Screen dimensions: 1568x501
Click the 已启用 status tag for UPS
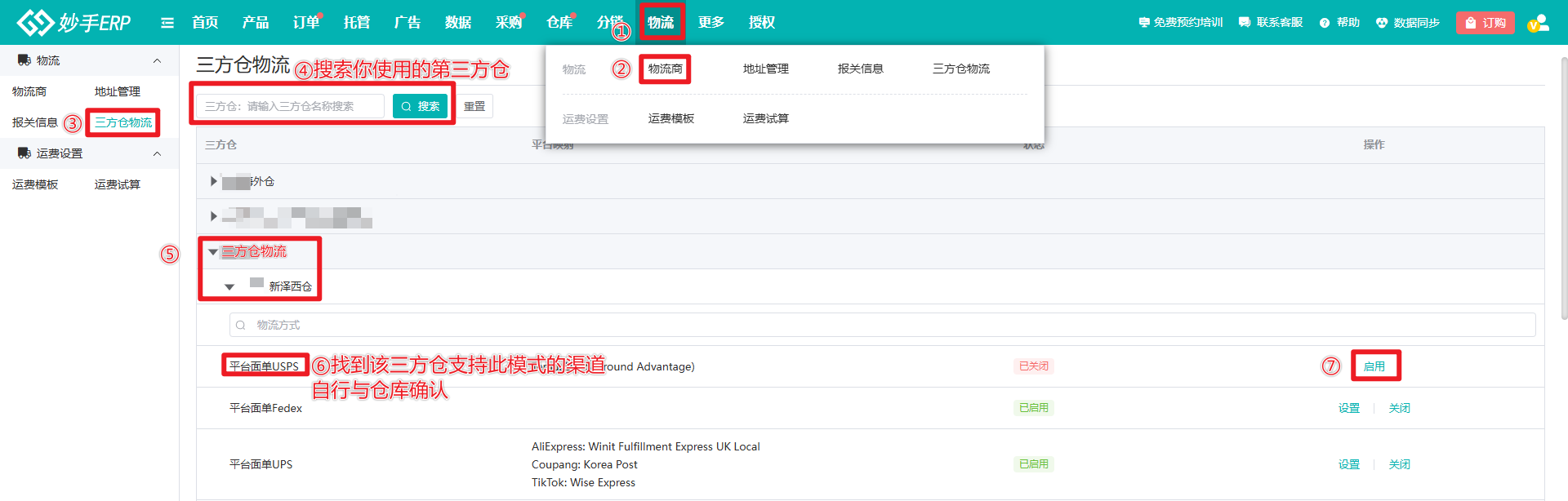point(1034,464)
